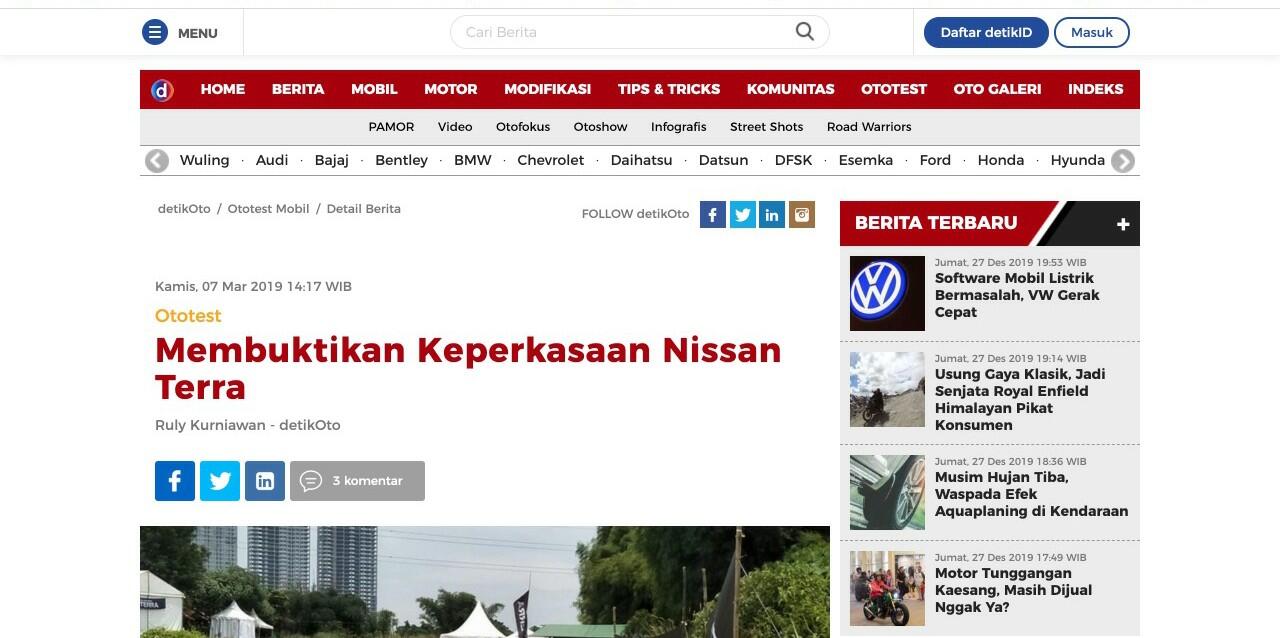Select Road Warriors in the submenu

(x=869, y=127)
